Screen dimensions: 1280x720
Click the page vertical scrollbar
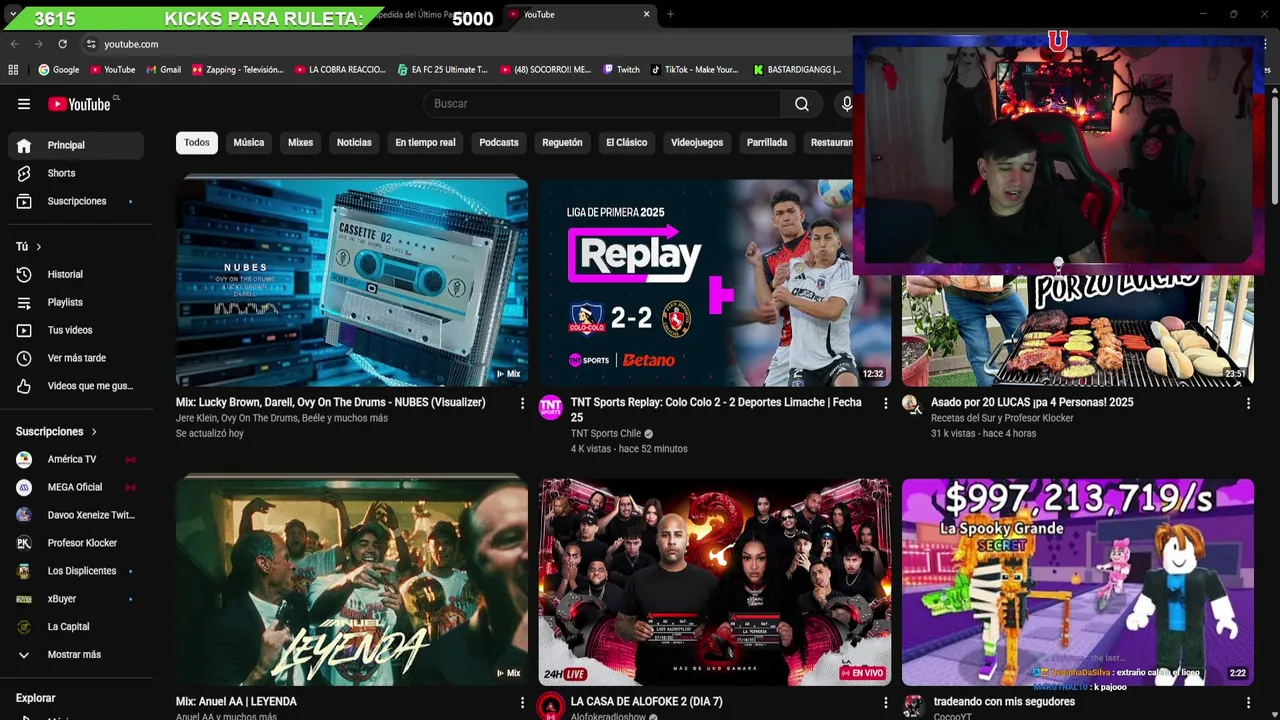(1274, 150)
